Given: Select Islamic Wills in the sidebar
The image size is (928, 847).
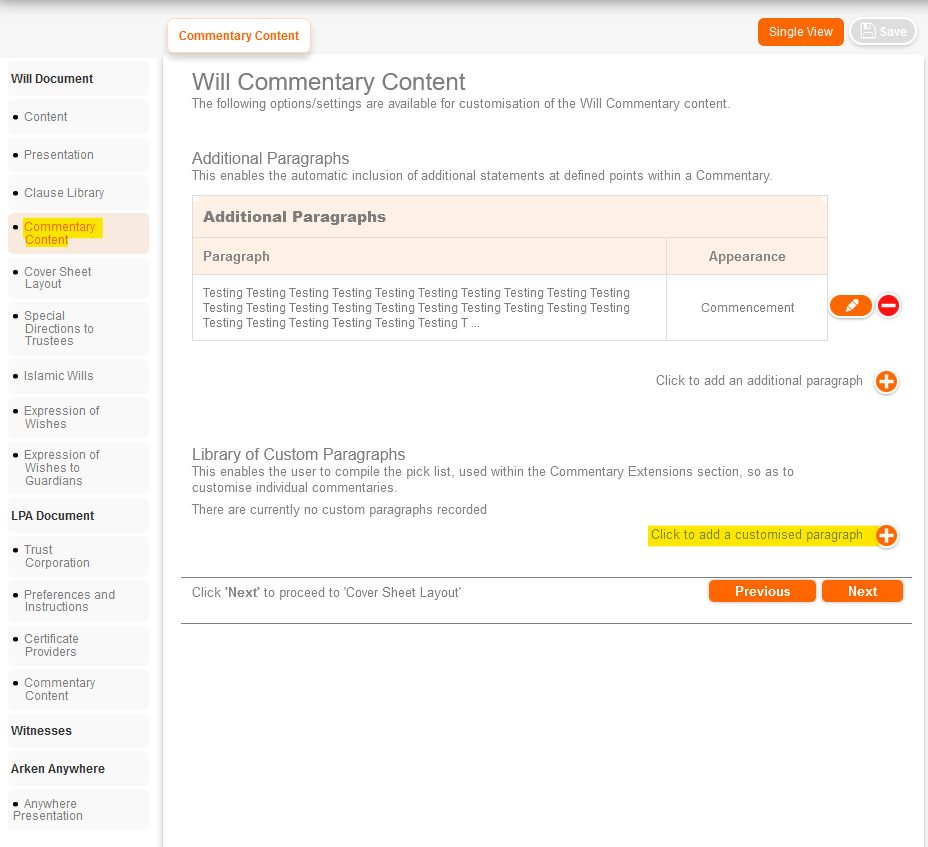Looking at the screenshot, I should (x=59, y=376).
